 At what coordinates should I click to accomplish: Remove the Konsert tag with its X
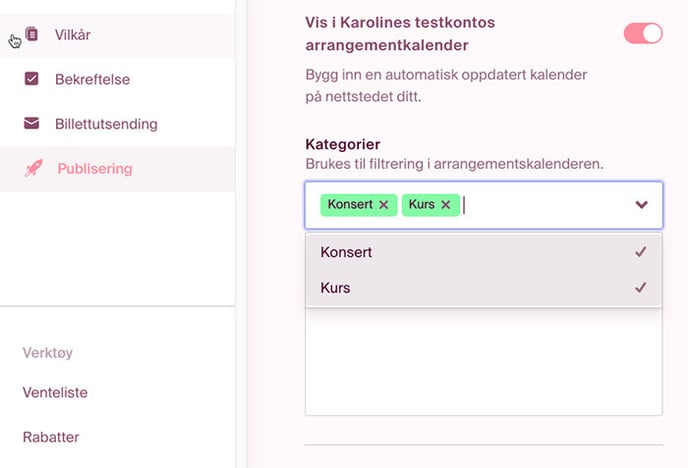383,205
